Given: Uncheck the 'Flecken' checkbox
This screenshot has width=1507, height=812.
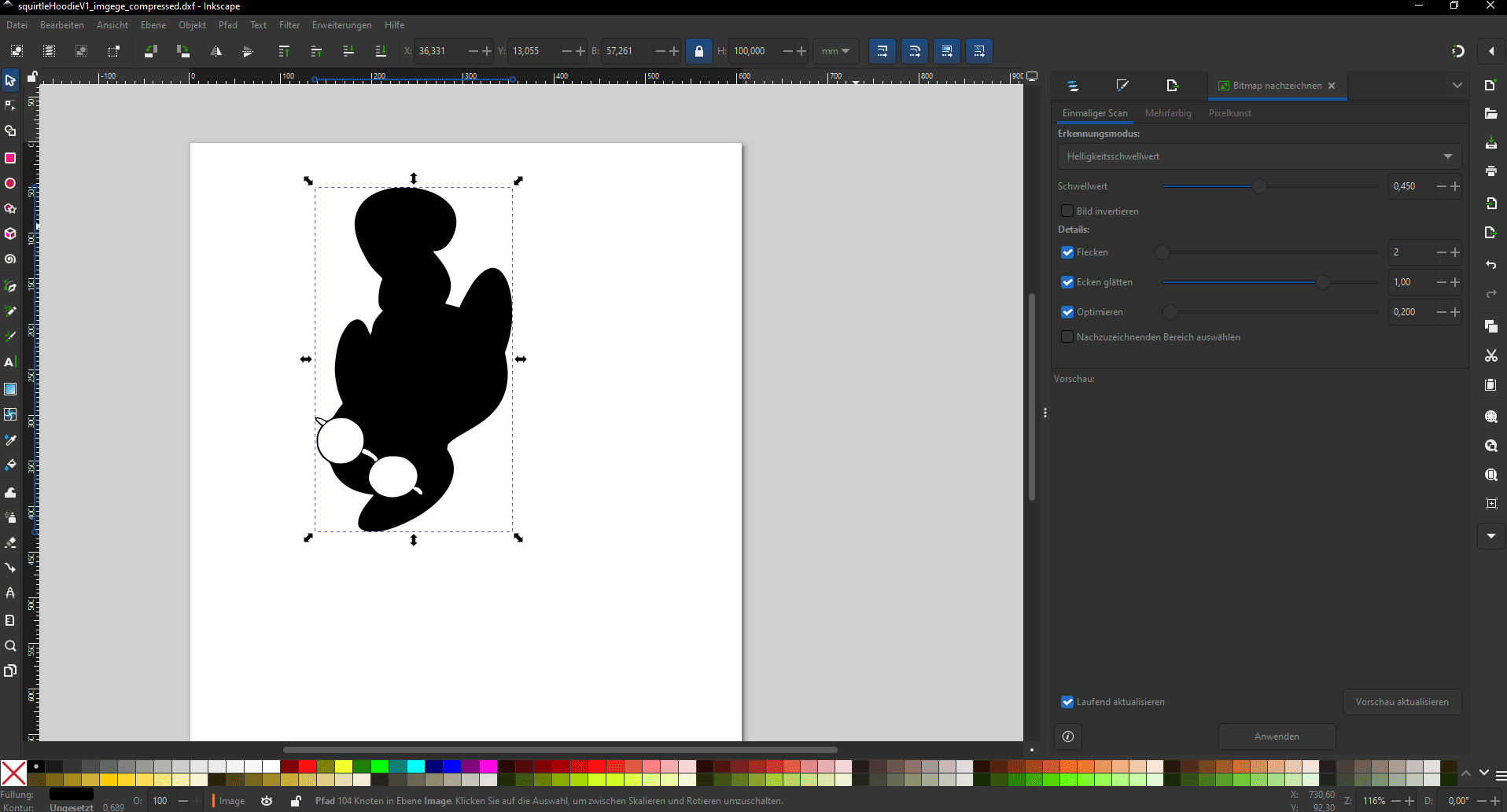Looking at the screenshot, I should tap(1067, 252).
